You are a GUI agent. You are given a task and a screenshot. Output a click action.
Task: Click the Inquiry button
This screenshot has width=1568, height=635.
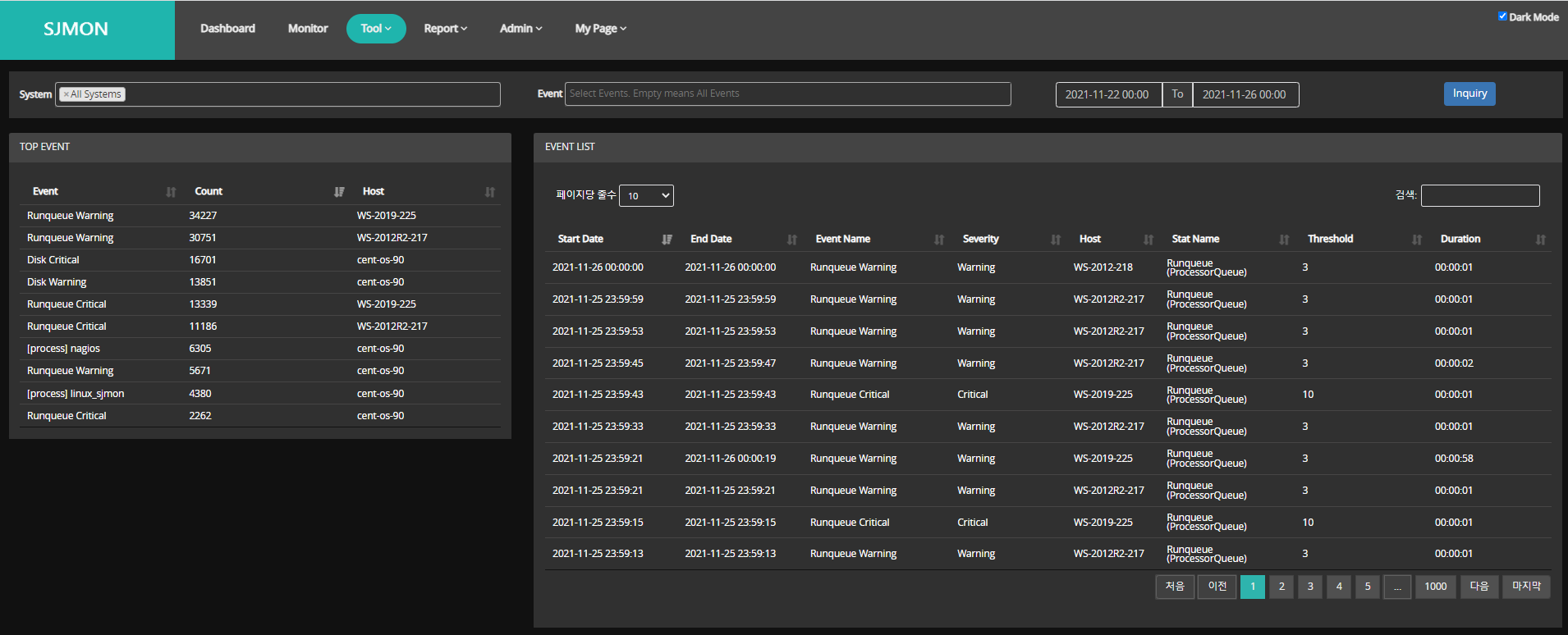[x=1469, y=94]
